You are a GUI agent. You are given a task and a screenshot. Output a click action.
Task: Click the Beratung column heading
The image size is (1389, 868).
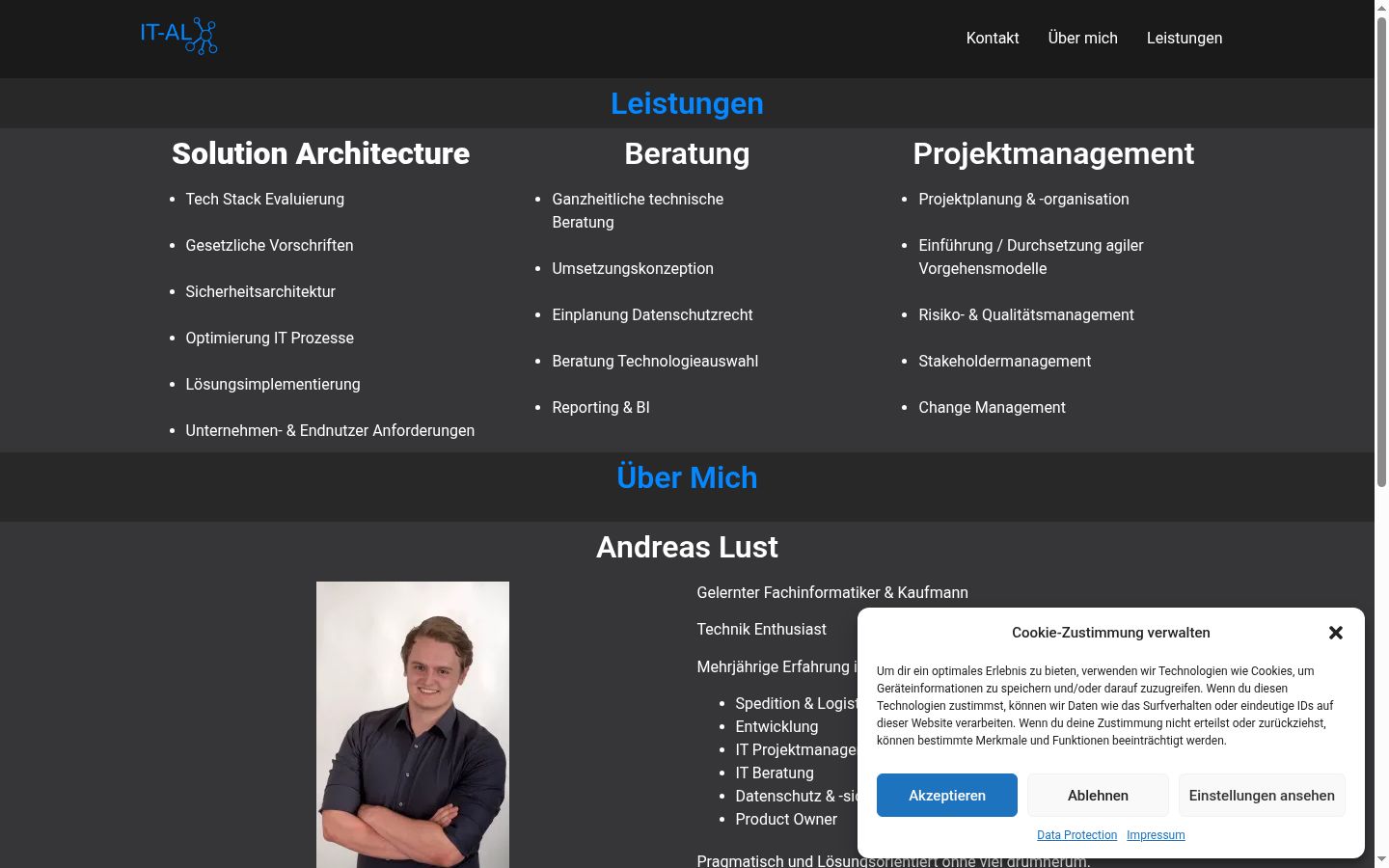(x=687, y=153)
